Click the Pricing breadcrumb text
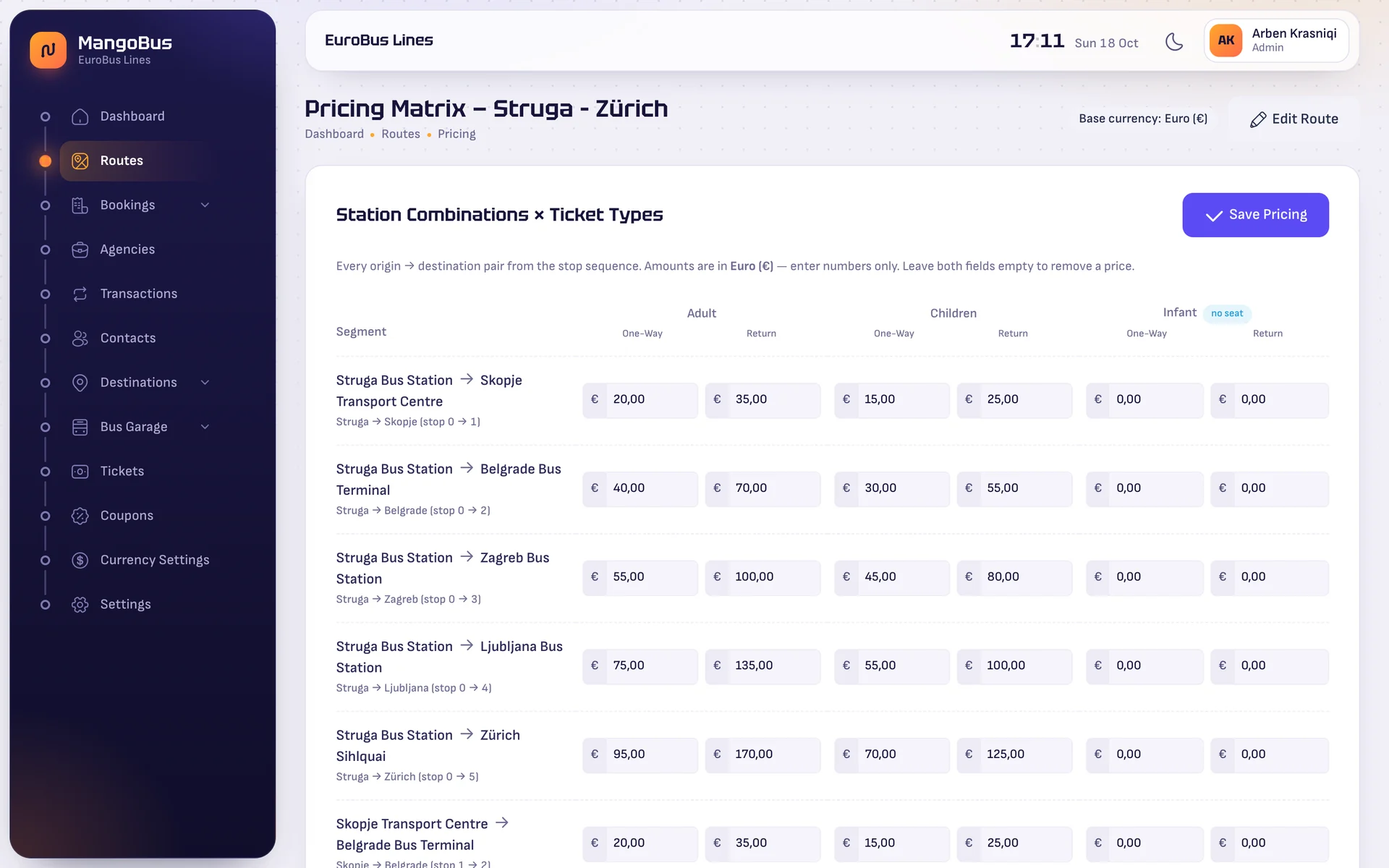 [x=456, y=134]
